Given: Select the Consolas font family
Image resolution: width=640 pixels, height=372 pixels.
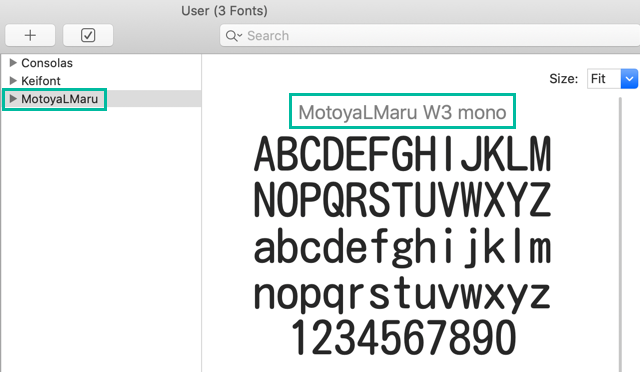Looking at the screenshot, I should [x=47, y=63].
